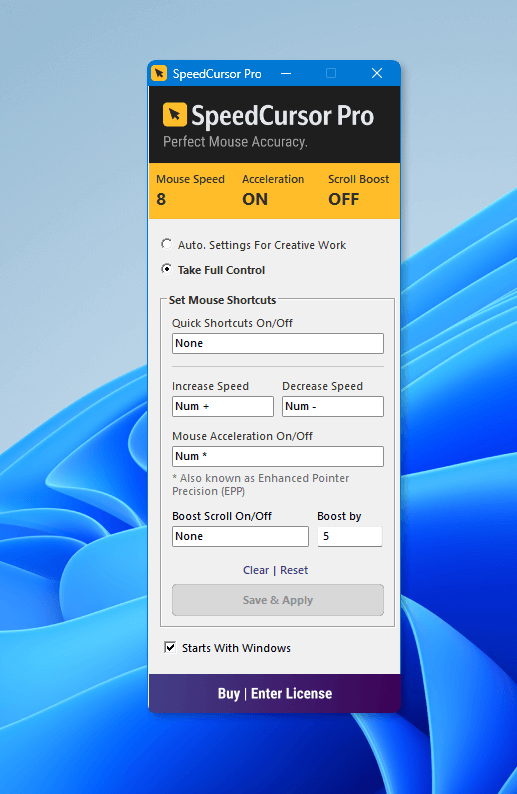Click the Reset link
Screen dimensions: 517x794
click(294, 570)
